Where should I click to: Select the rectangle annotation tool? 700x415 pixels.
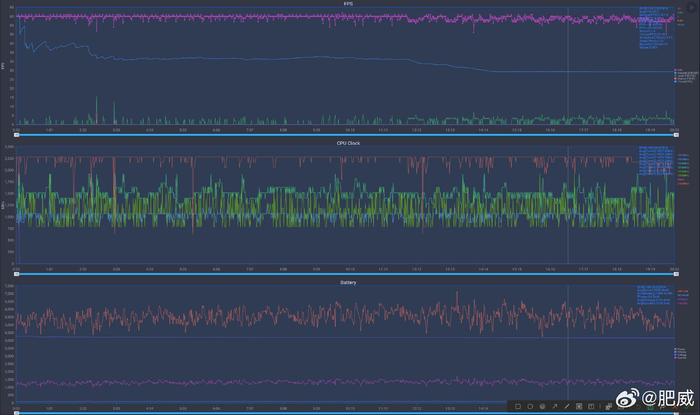(x=518, y=407)
